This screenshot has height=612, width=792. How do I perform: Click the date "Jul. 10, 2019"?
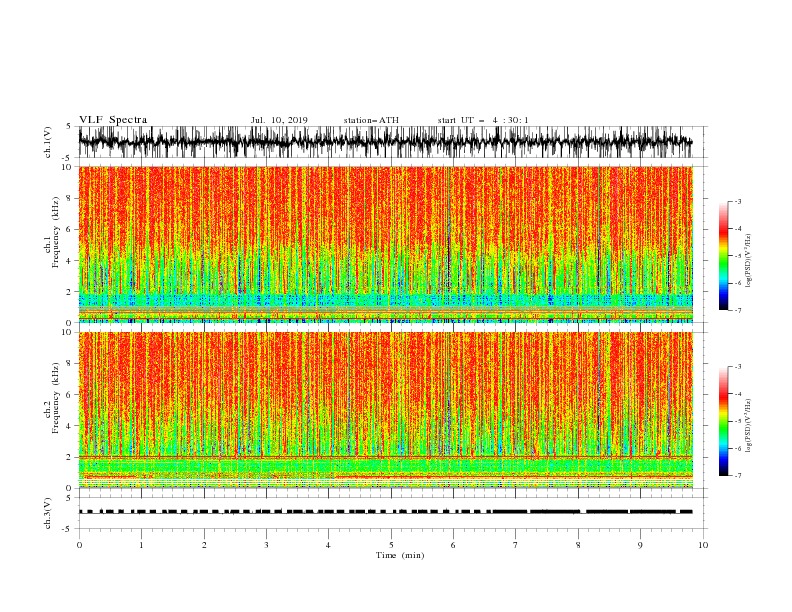(x=279, y=120)
